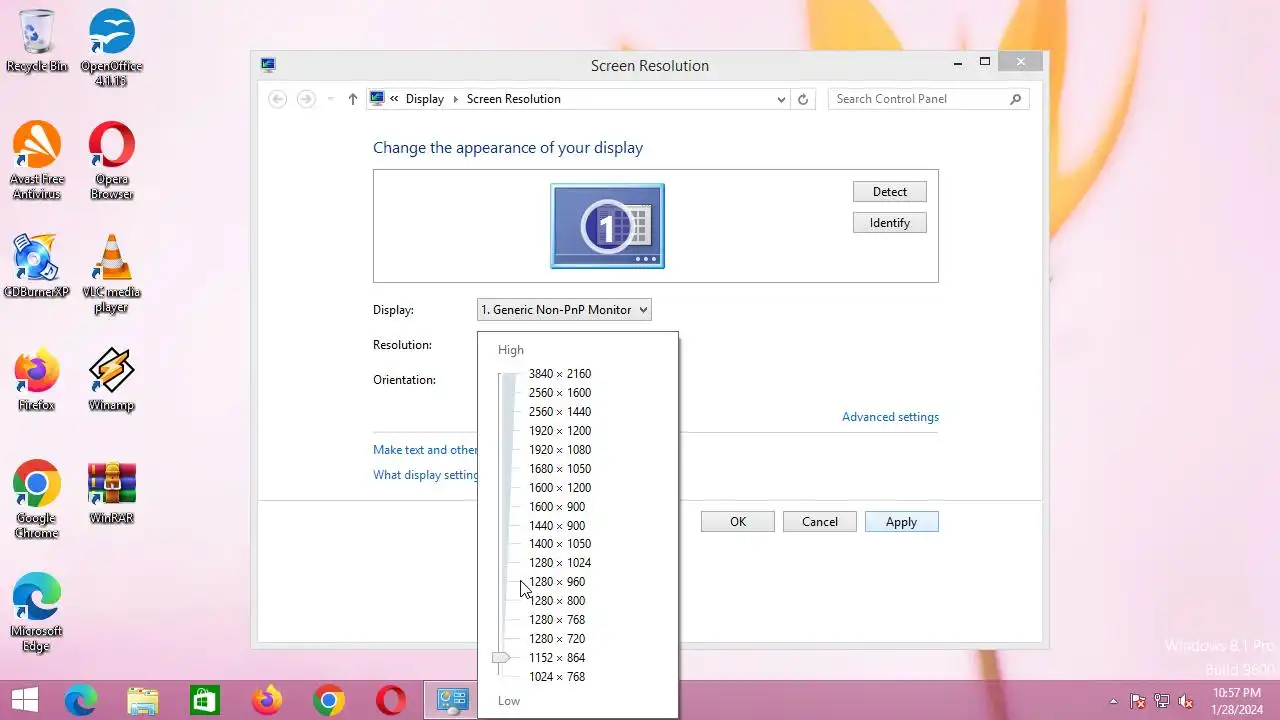Open the Make text and other items link
1280x720 pixels.
(x=425, y=450)
